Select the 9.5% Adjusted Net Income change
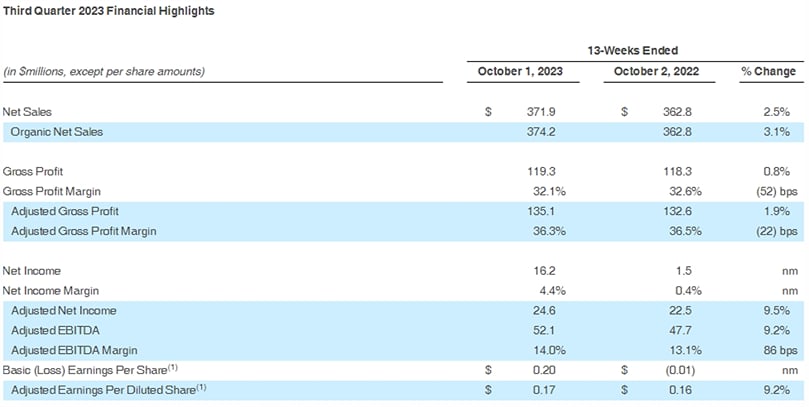 777,311
